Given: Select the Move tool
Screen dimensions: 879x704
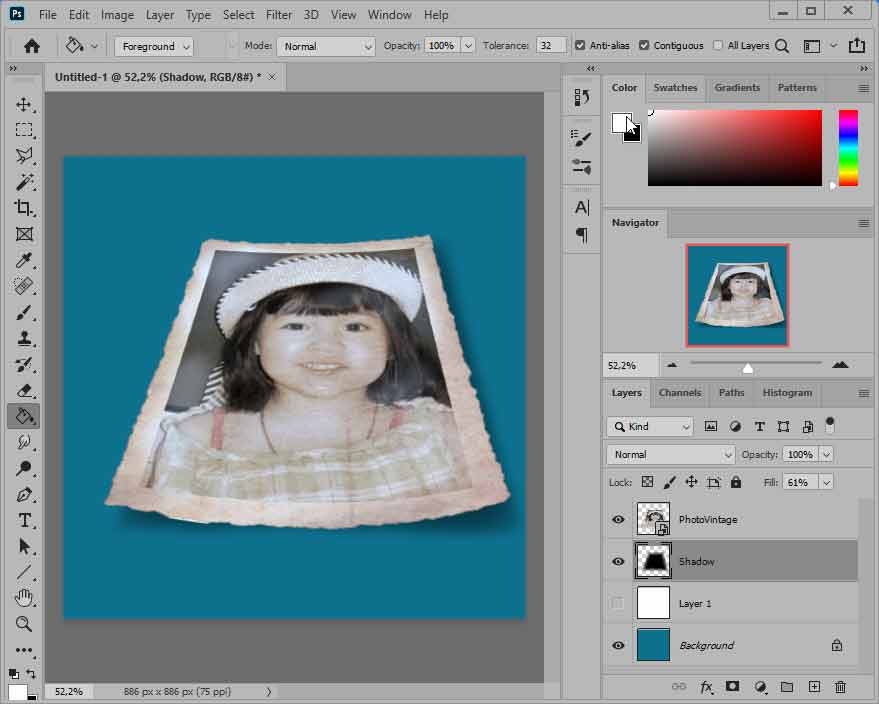Looking at the screenshot, I should click(x=24, y=105).
